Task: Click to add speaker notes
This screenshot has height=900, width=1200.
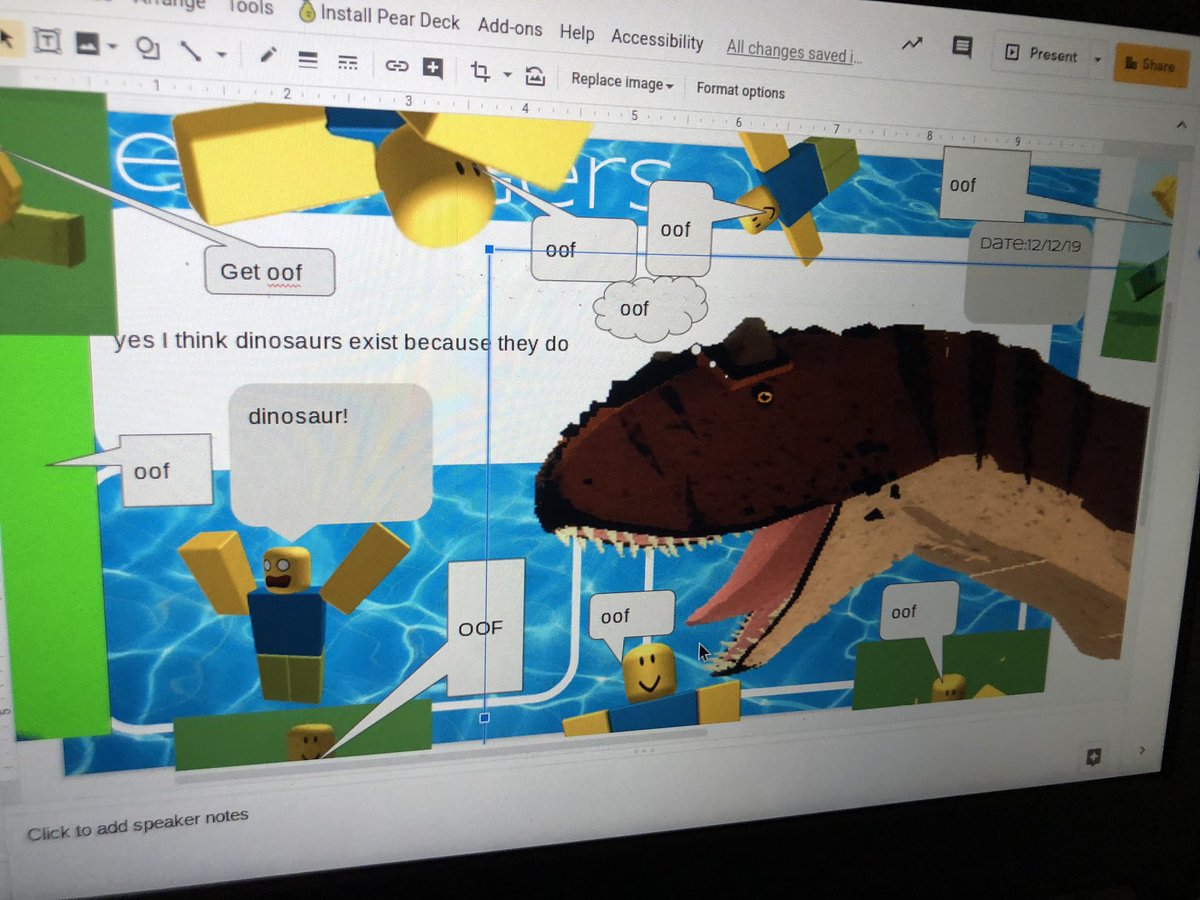Action: 137,821
